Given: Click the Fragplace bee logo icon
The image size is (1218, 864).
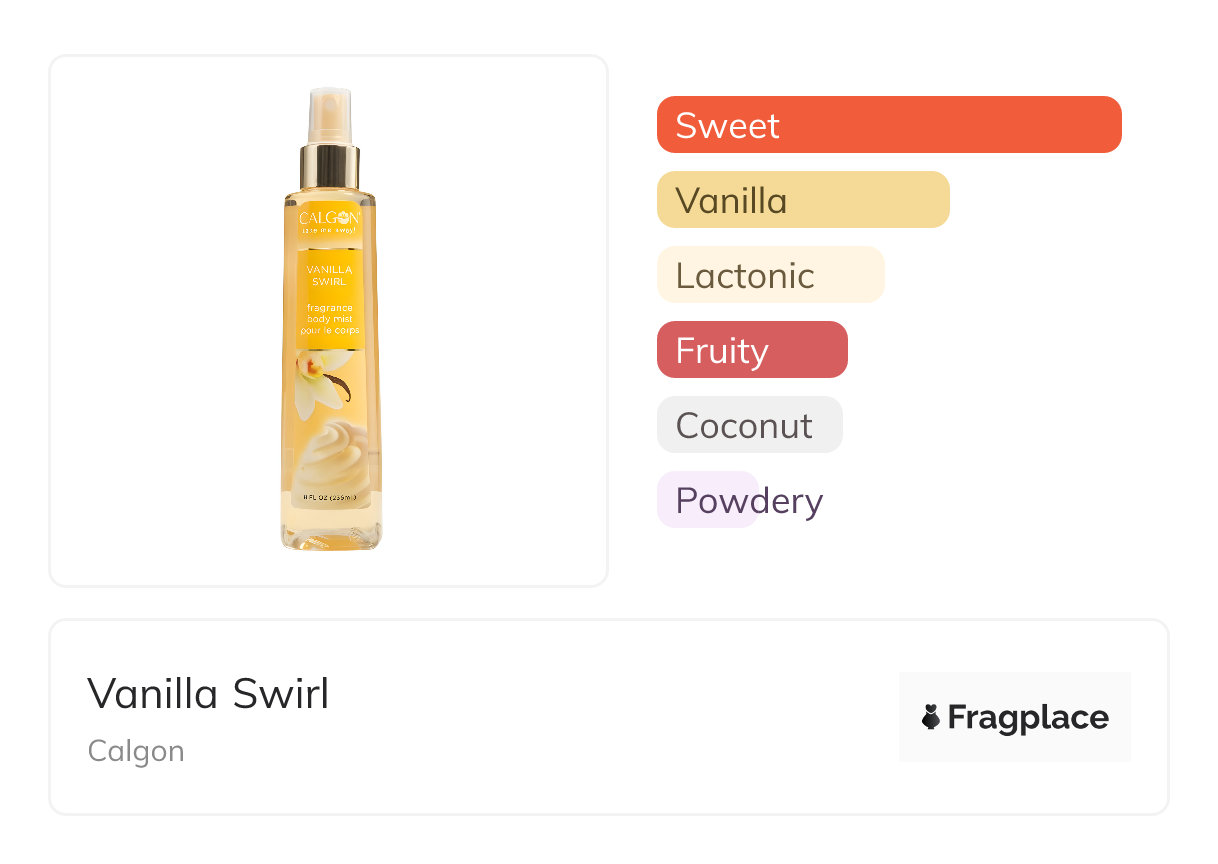Looking at the screenshot, I should point(931,717).
